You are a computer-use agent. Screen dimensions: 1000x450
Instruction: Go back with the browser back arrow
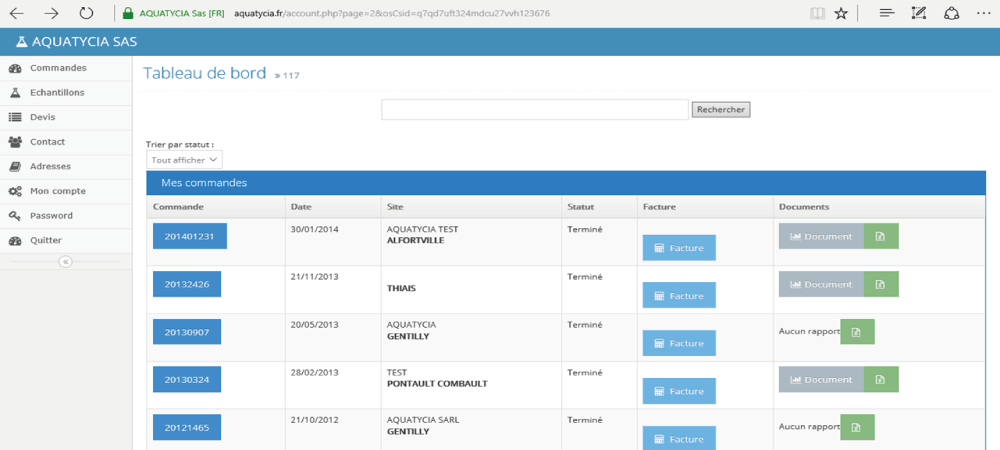point(17,13)
